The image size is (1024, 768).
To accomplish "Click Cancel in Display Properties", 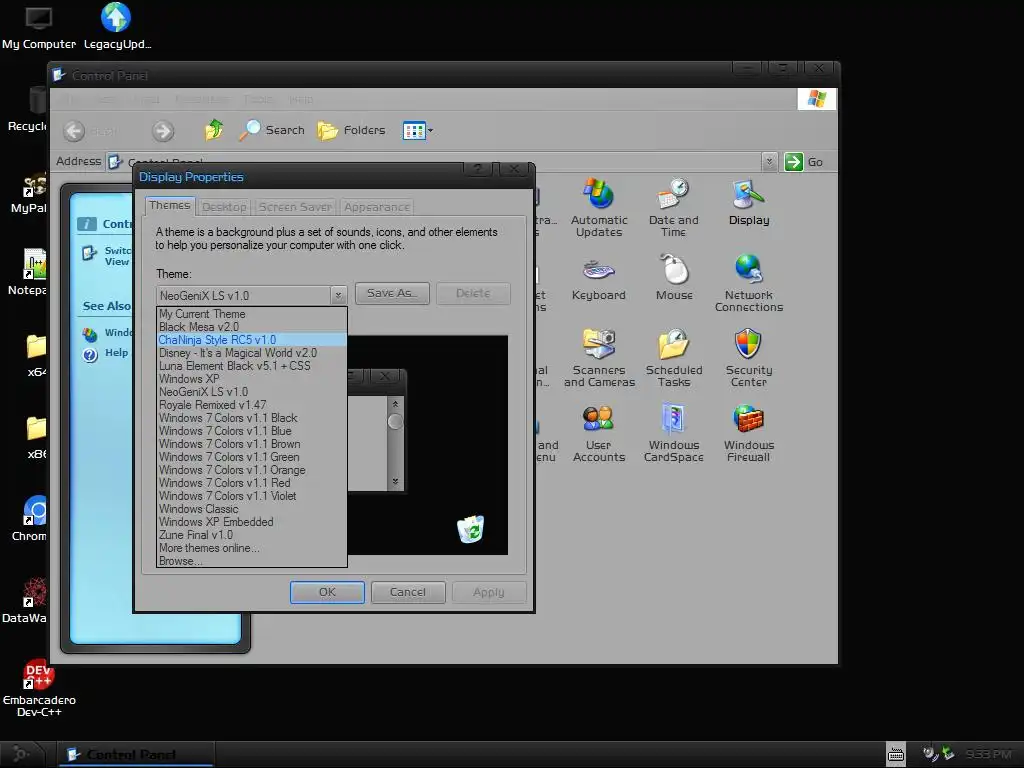I will point(408,592).
